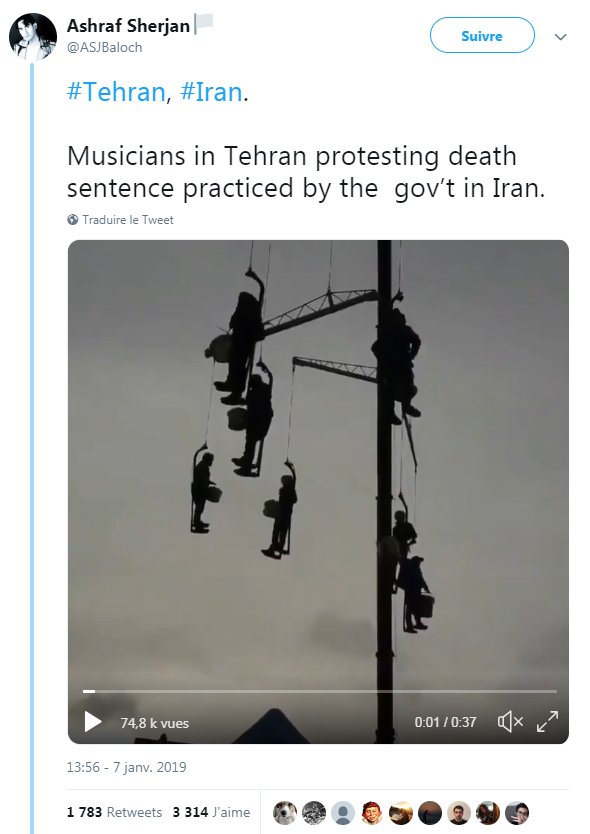Click the cartoon face liker avatar
Image resolution: width=590 pixels, height=834 pixels.
(x=372, y=813)
